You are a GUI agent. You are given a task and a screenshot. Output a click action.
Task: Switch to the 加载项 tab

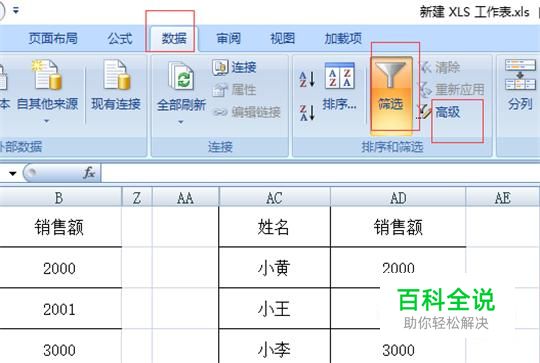coord(343,39)
